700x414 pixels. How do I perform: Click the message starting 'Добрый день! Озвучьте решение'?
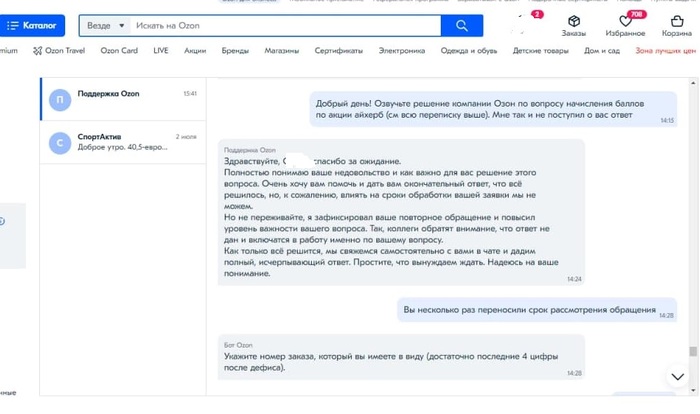(493, 109)
